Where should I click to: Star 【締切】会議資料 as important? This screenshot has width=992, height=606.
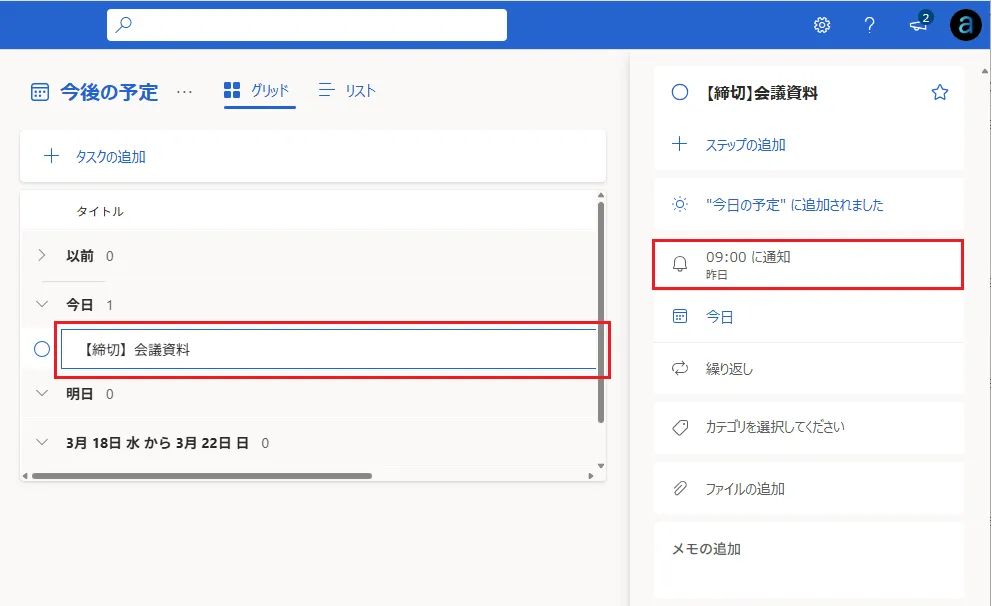[x=939, y=91]
